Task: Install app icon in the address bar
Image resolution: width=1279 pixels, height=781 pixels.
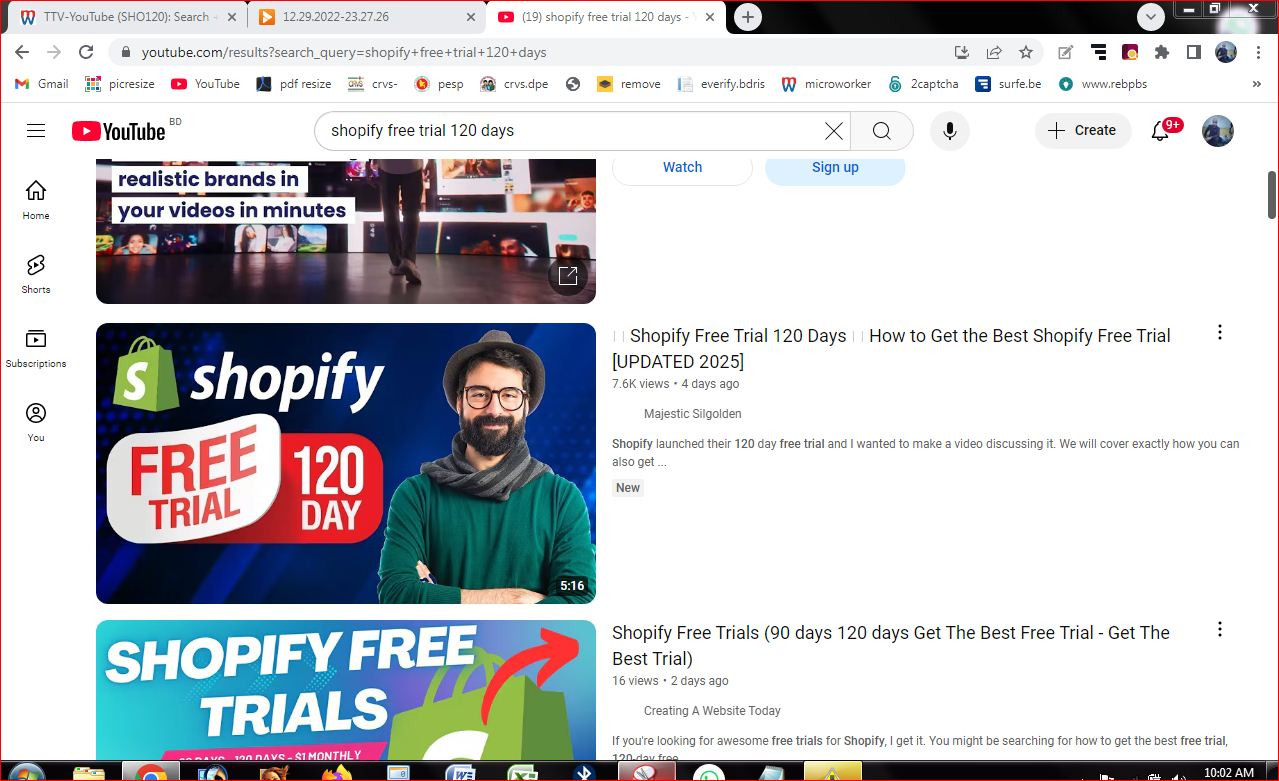Action: 962,52
